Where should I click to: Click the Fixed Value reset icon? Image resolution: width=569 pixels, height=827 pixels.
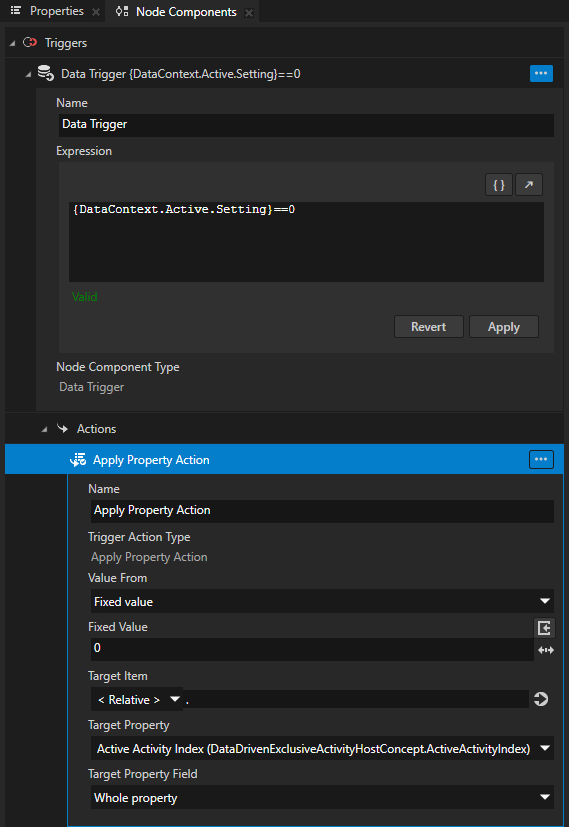point(544,628)
